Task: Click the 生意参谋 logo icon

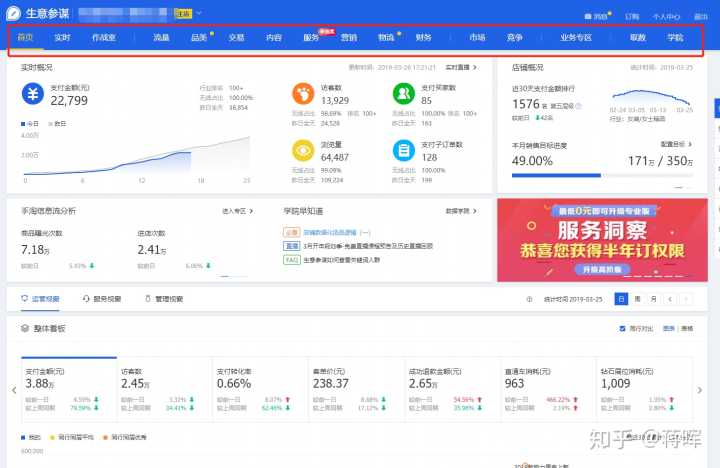Action: (12, 14)
